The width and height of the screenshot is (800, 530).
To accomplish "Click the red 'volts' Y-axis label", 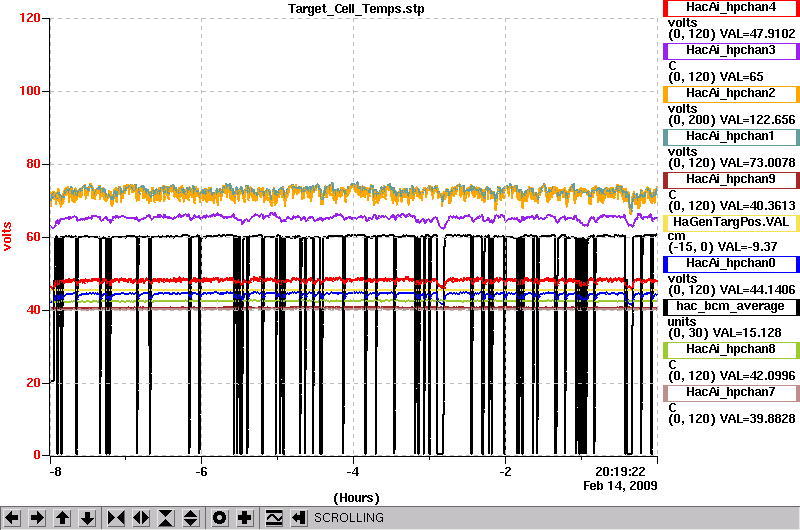I will tap(7, 236).
